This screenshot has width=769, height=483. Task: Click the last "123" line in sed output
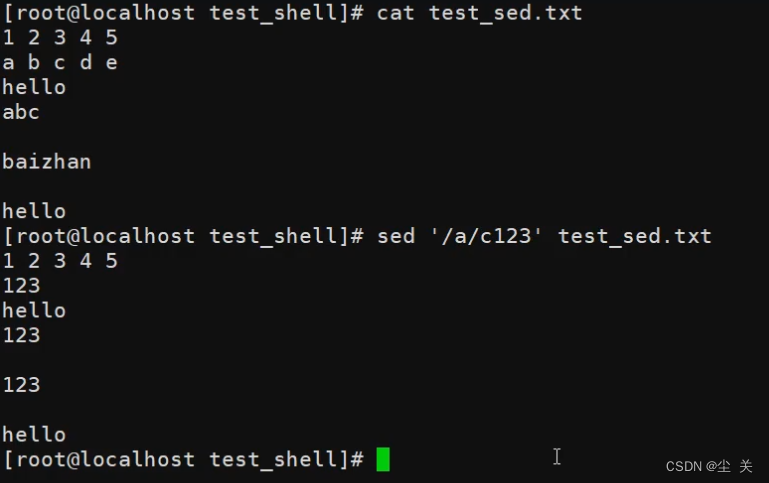21,385
